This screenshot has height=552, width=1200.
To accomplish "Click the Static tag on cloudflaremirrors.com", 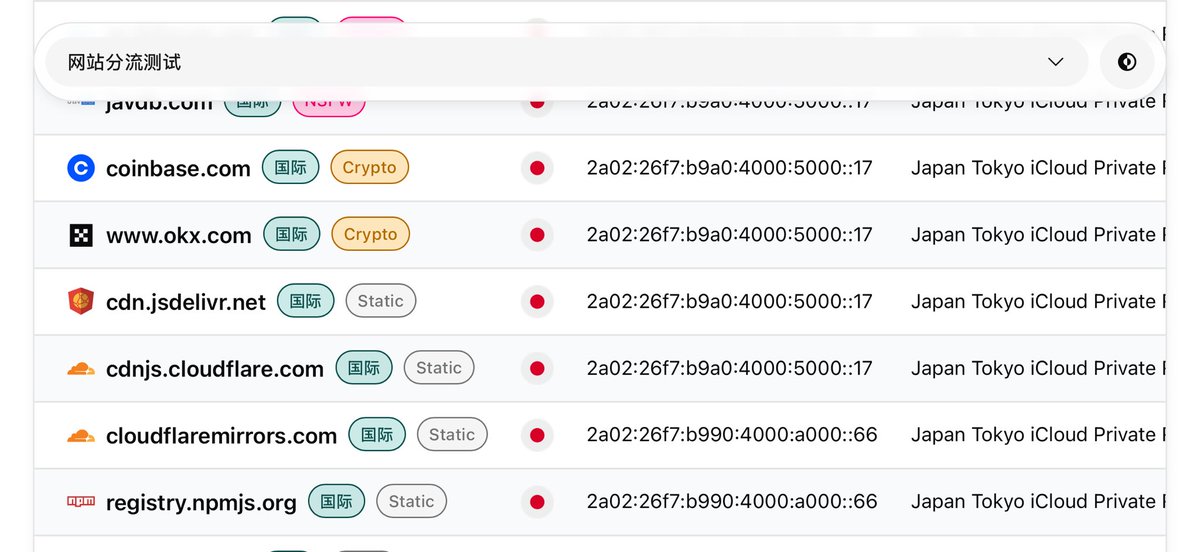I will [452, 435].
